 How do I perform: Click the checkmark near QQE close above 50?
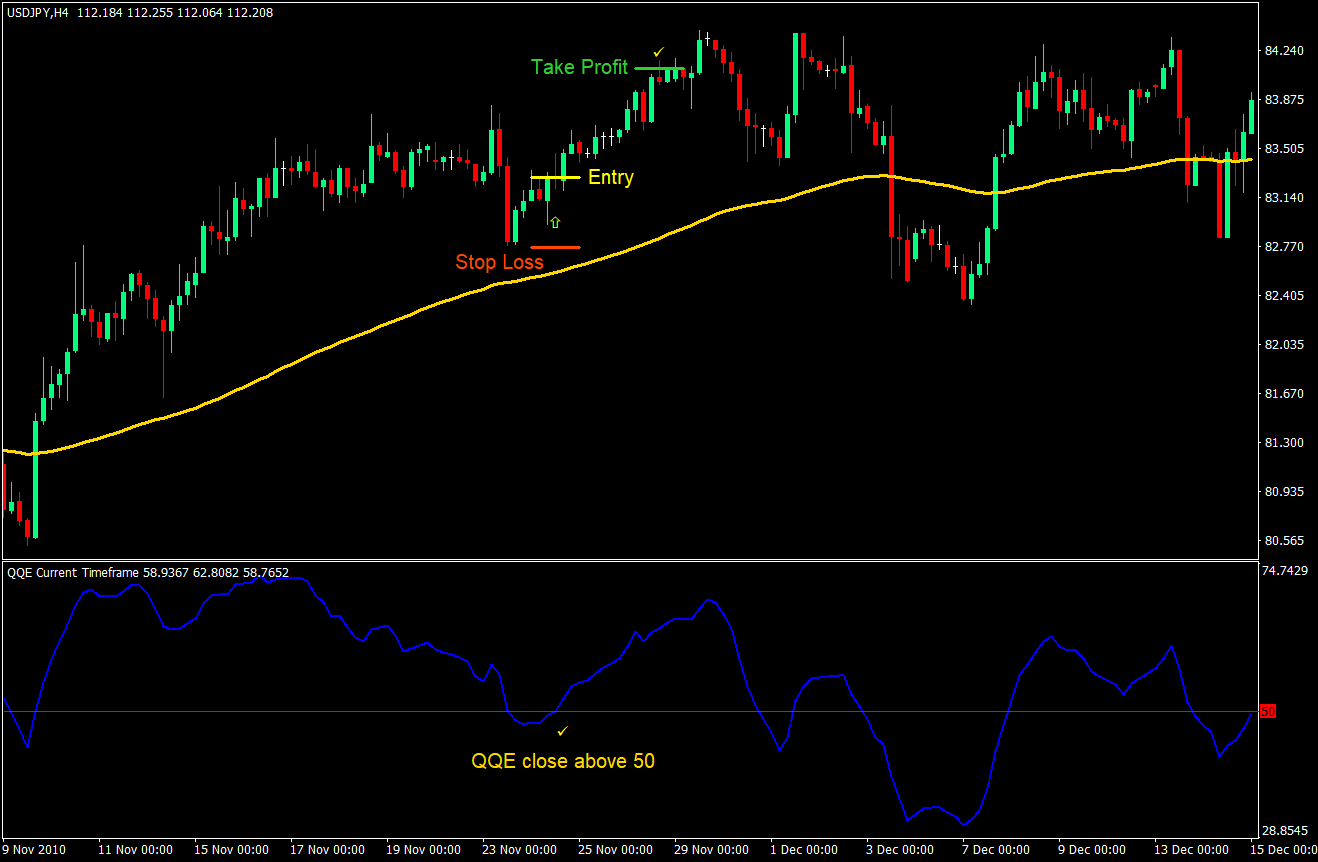[x=563, y=731]
